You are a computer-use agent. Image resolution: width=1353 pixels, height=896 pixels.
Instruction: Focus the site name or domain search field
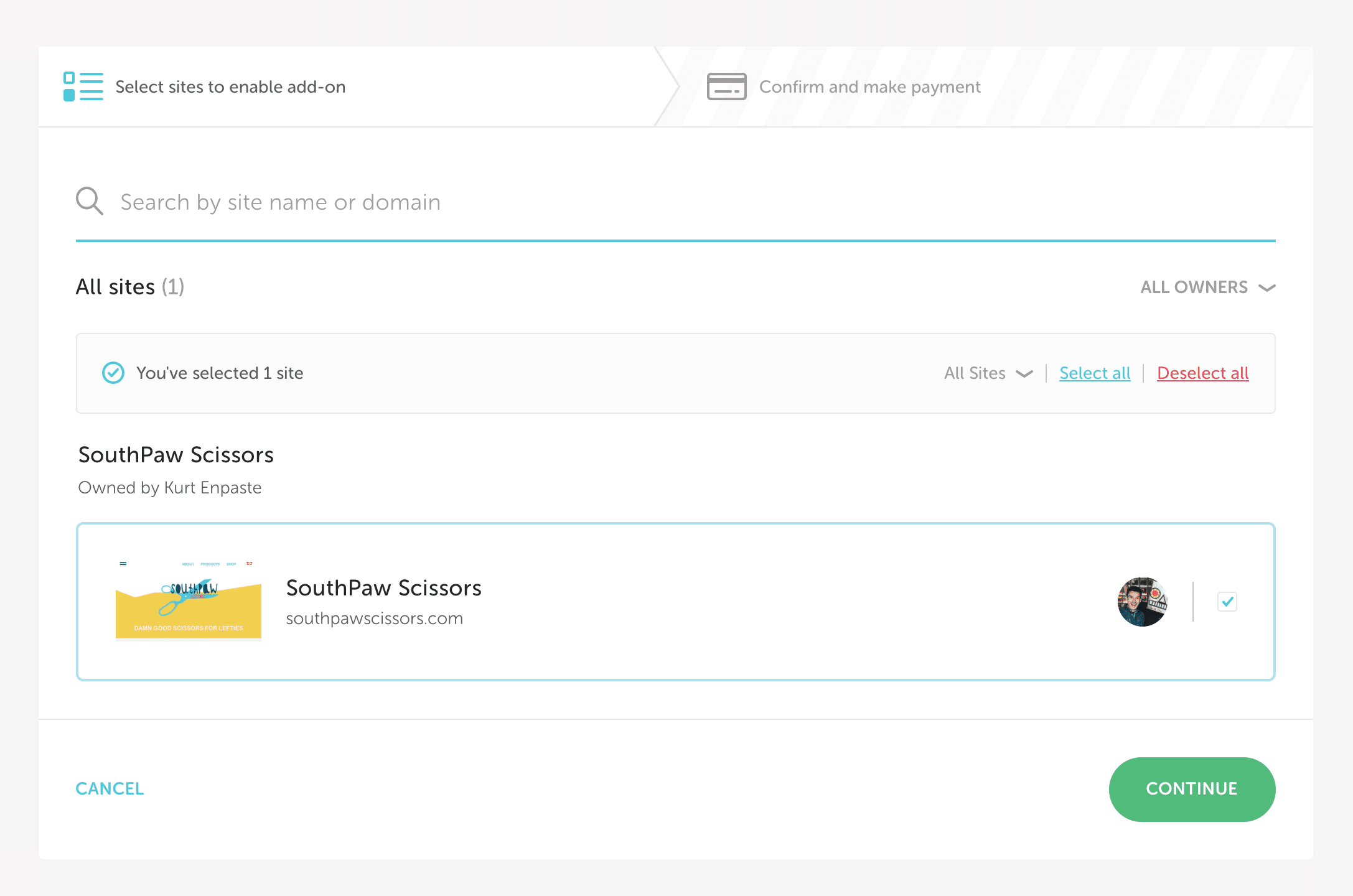point(685,202)
